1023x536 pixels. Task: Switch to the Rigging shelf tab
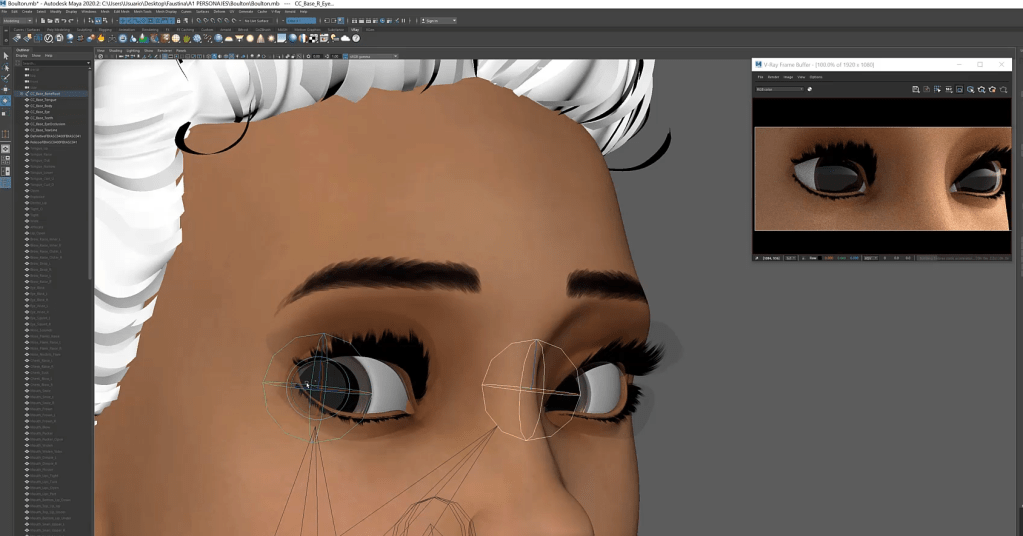(x=104, y=30)
